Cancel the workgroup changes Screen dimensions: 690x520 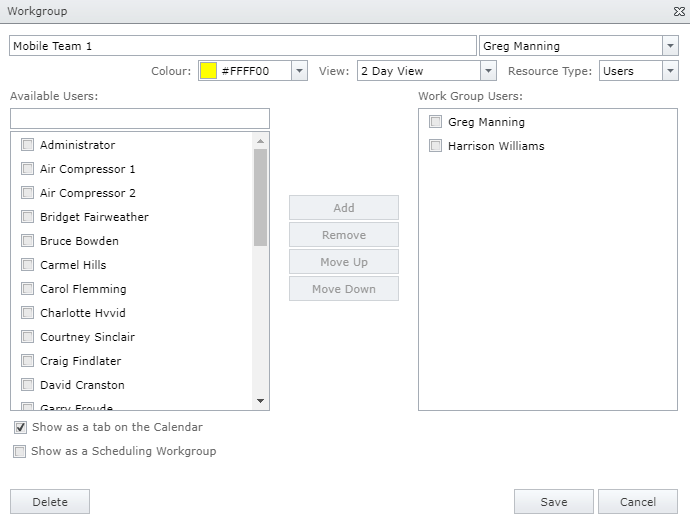(x=637, y=502)
